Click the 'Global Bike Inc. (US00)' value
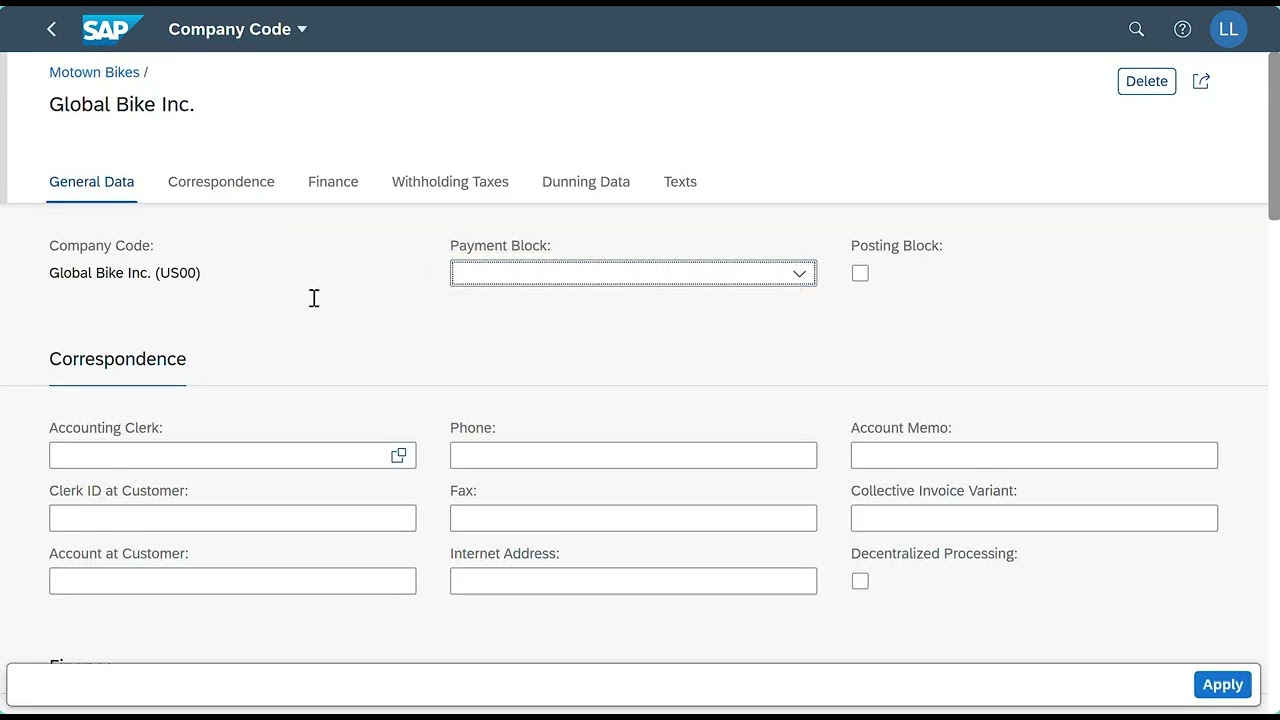 (x=125, y=273)
